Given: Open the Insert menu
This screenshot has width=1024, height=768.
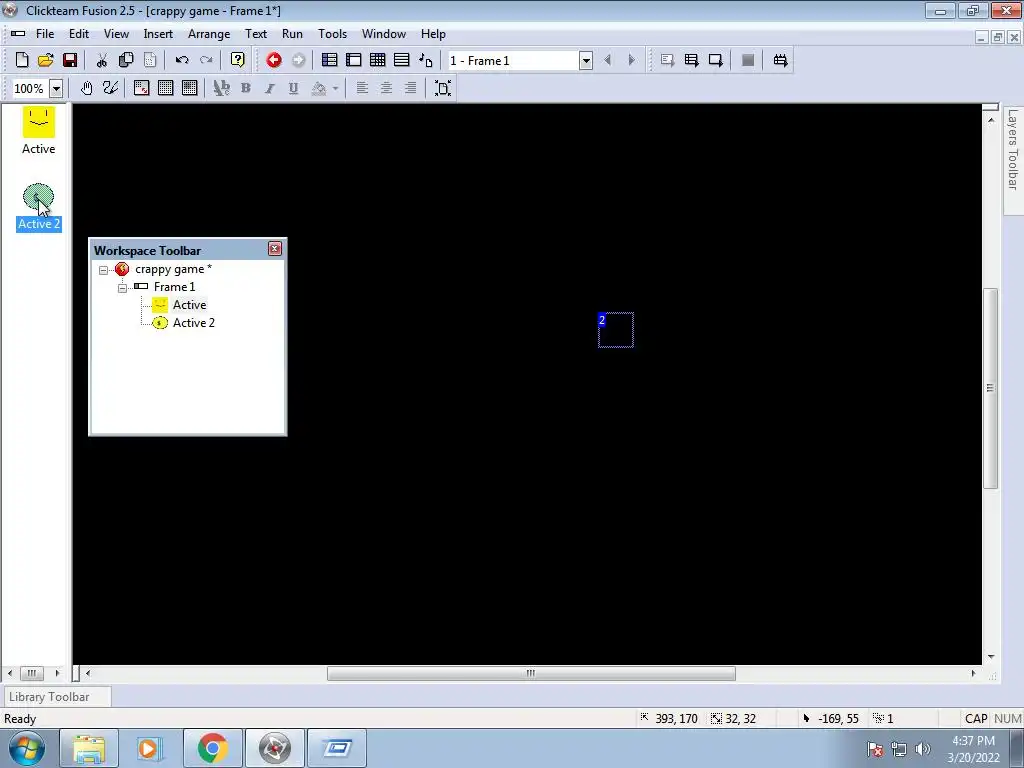Looking at the screenshot, I should coord(158,34).
